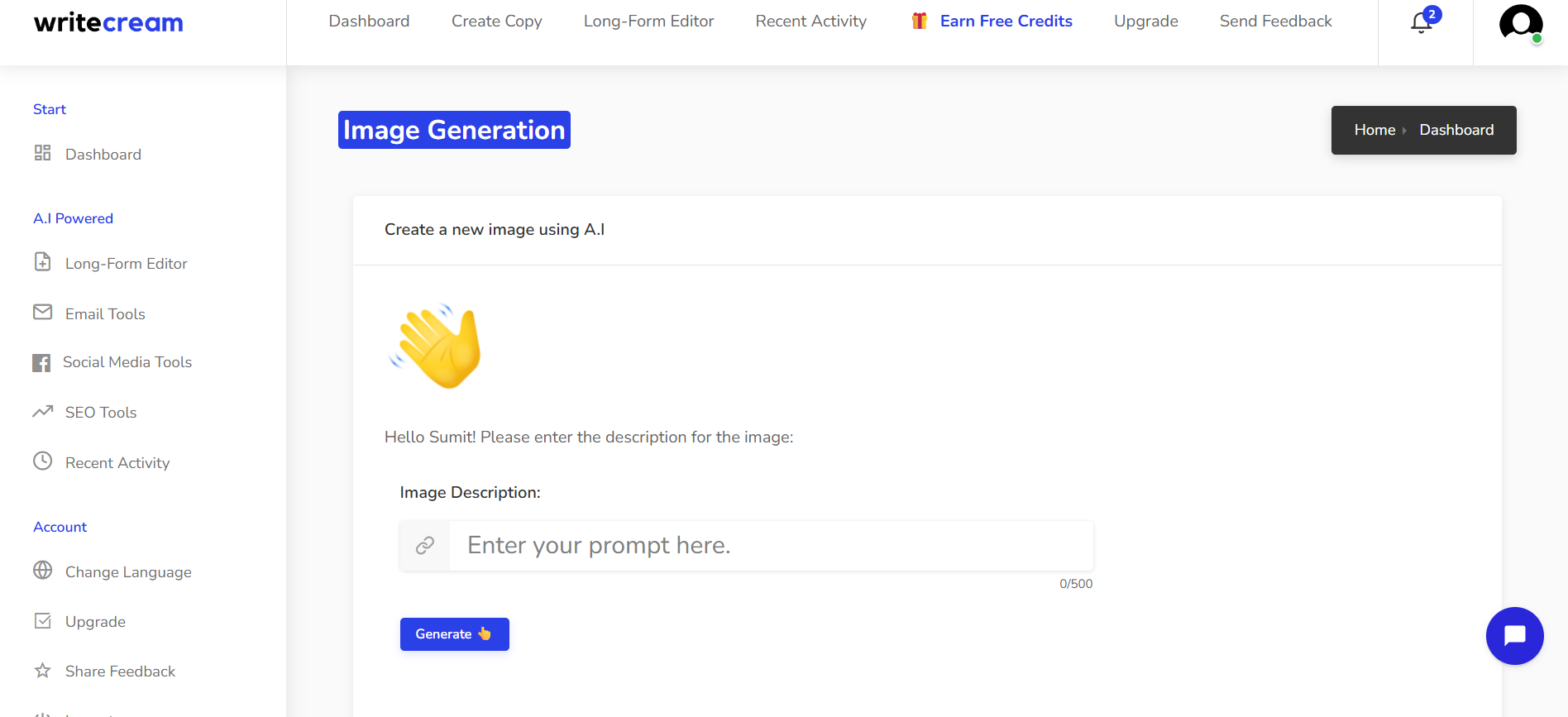Screen dimensions: 1568x717
Task: Click the writecream logo
Action: tap(108, 23)
